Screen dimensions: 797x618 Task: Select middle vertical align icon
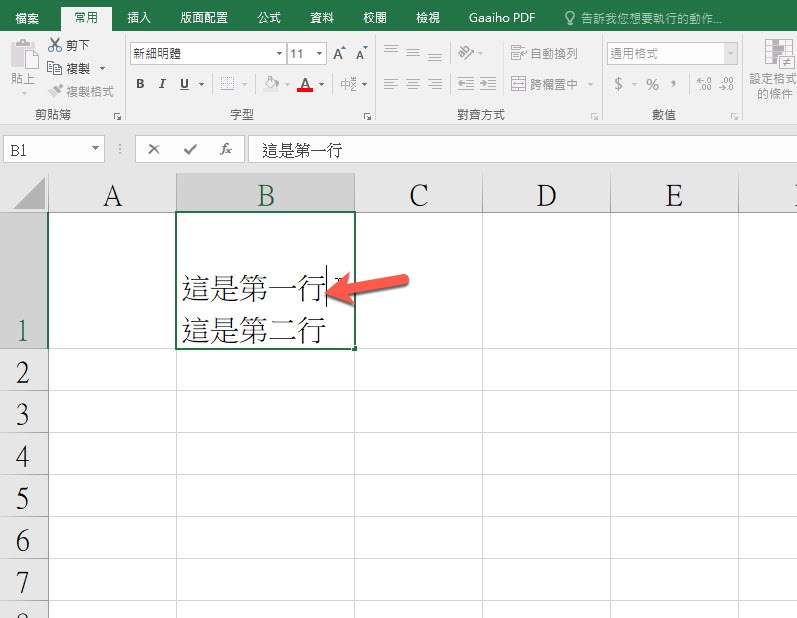[413, 53]
